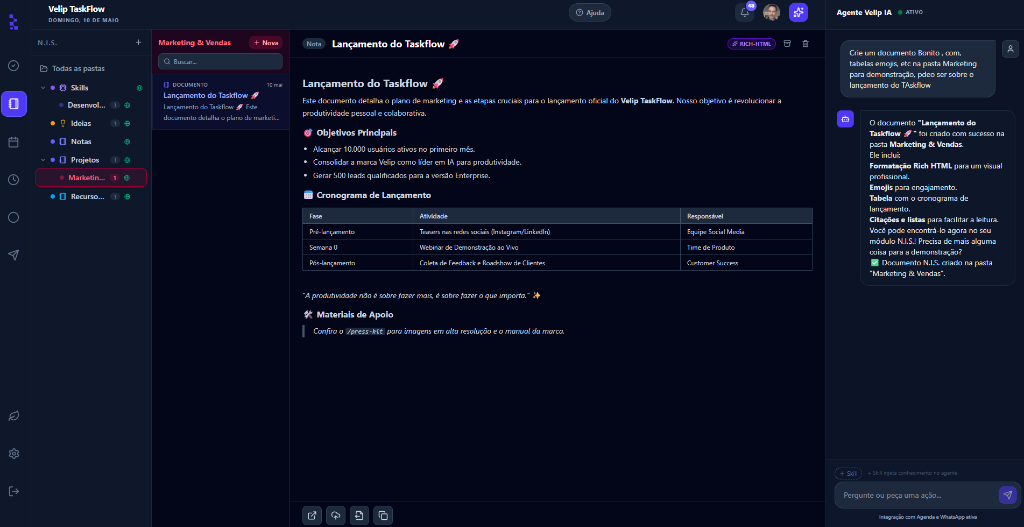1024x527 pixels.
Task: Click the logout icon in left sidebar
Action: 14,491
